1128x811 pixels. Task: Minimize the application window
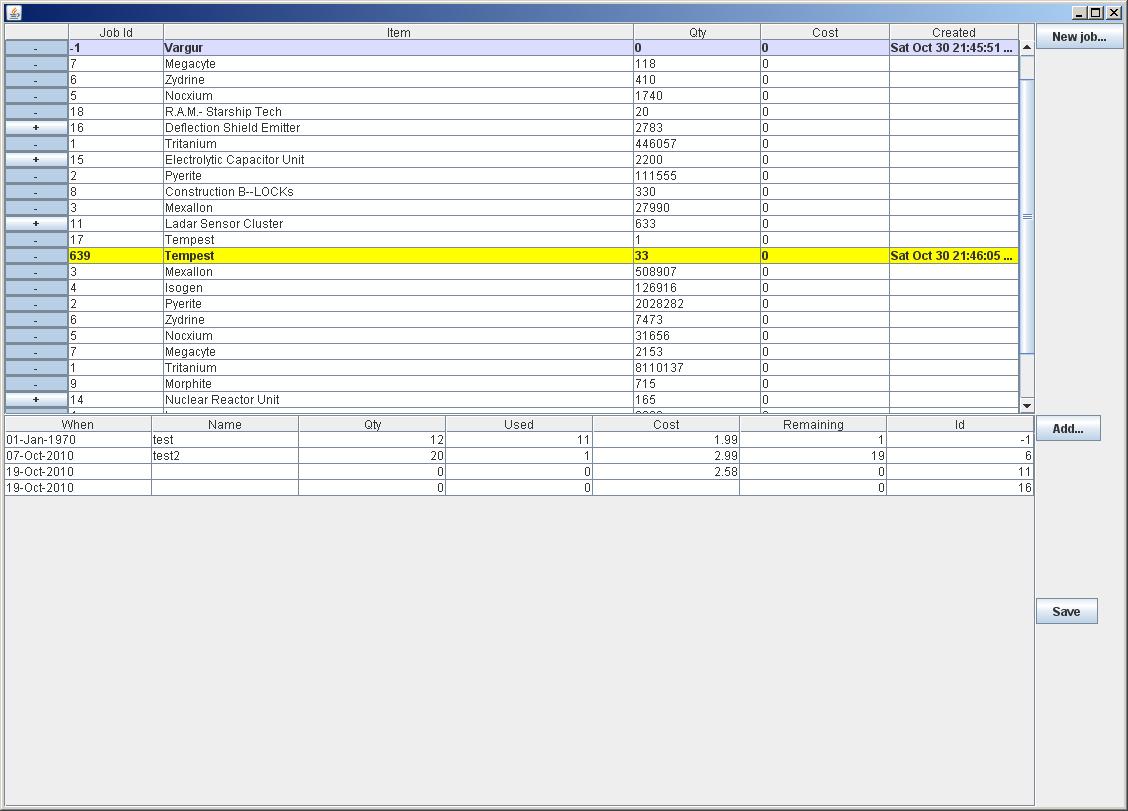pos(1079,13)
